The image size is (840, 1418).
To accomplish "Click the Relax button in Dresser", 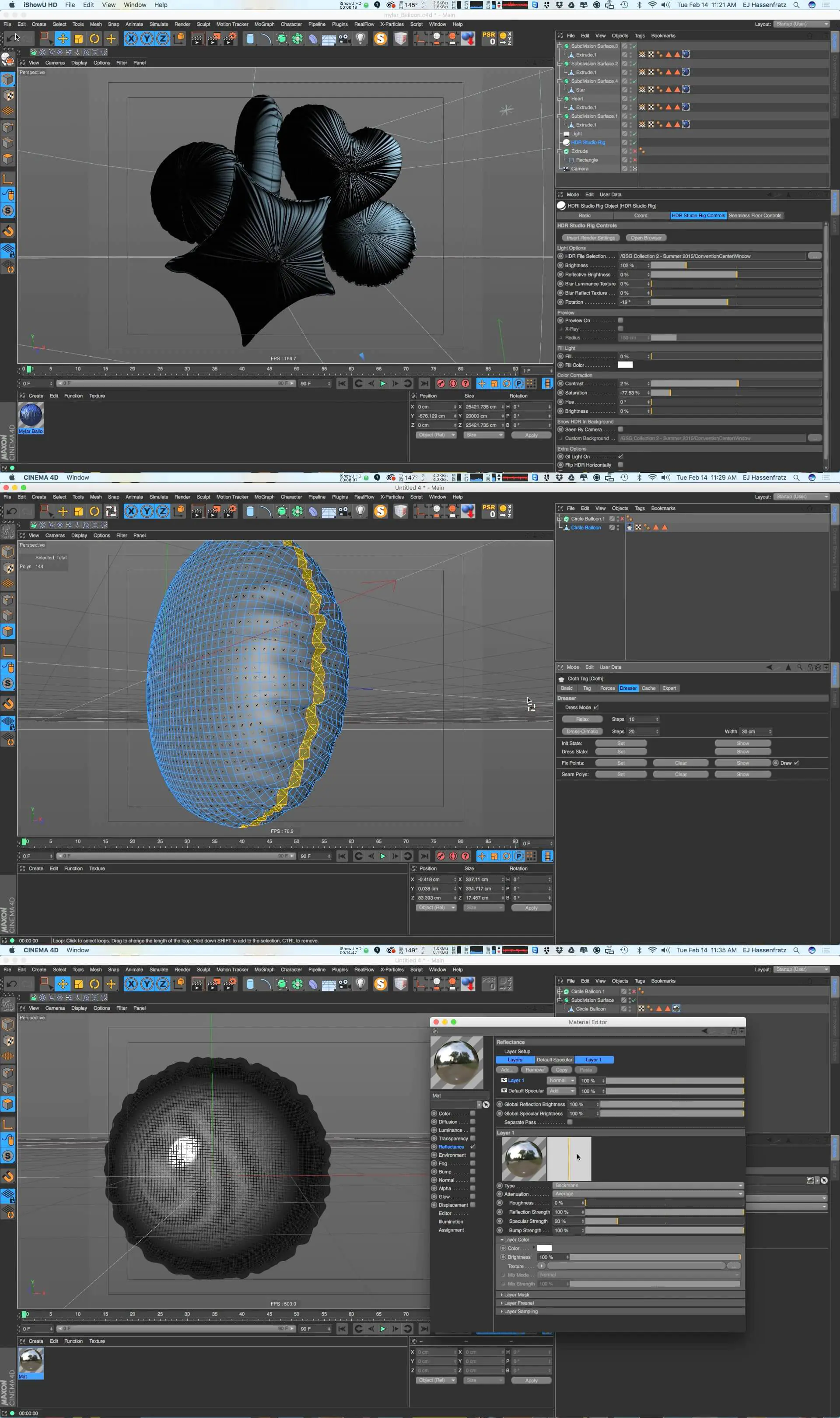I will pos(582,719).
